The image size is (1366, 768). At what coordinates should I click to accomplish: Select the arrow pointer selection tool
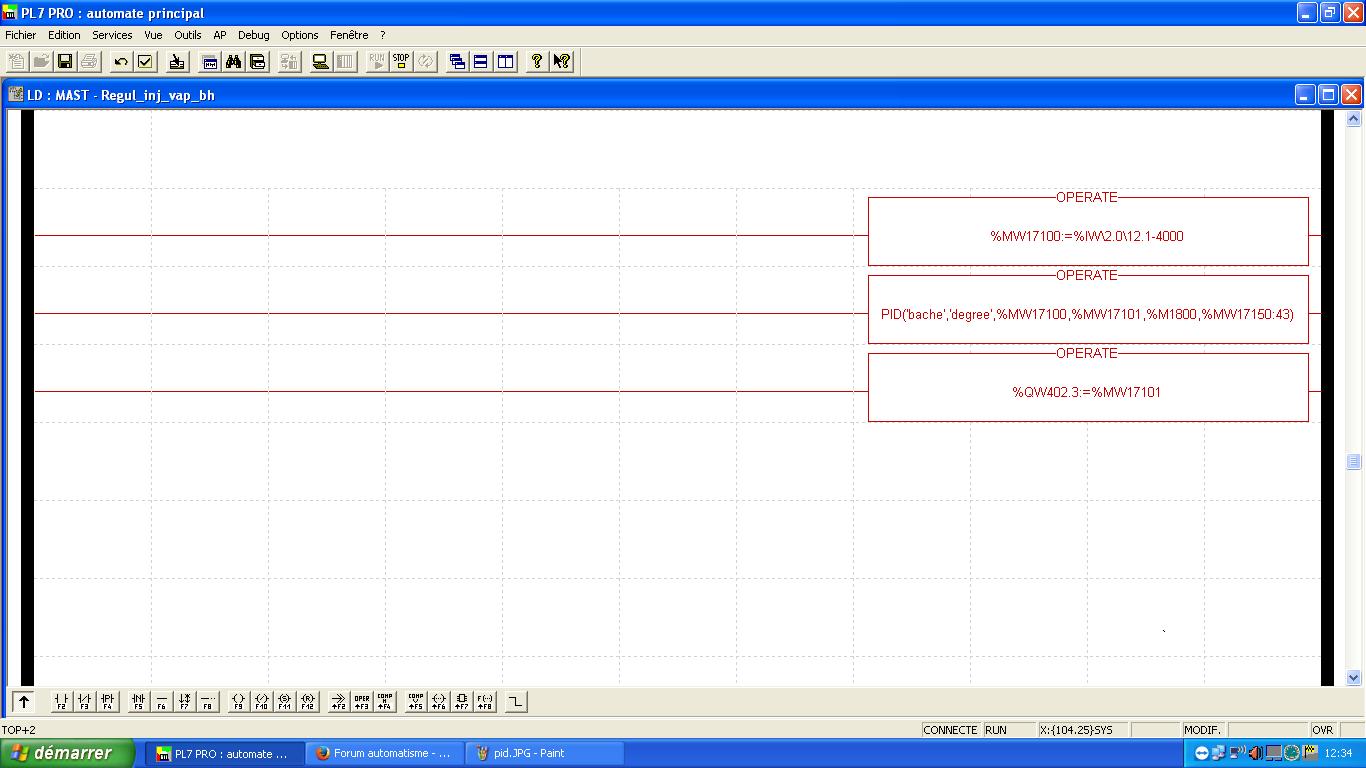pyautogui.click(x=23, y=702)
